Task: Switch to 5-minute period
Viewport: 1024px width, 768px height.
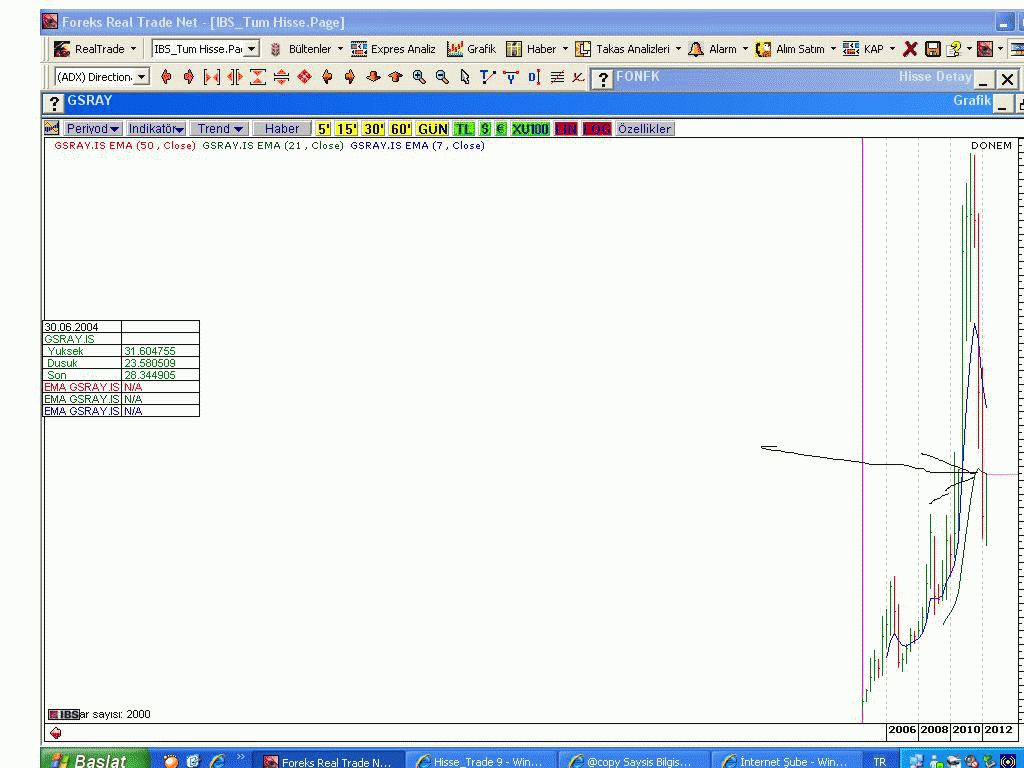Action: tap(323, 129)
